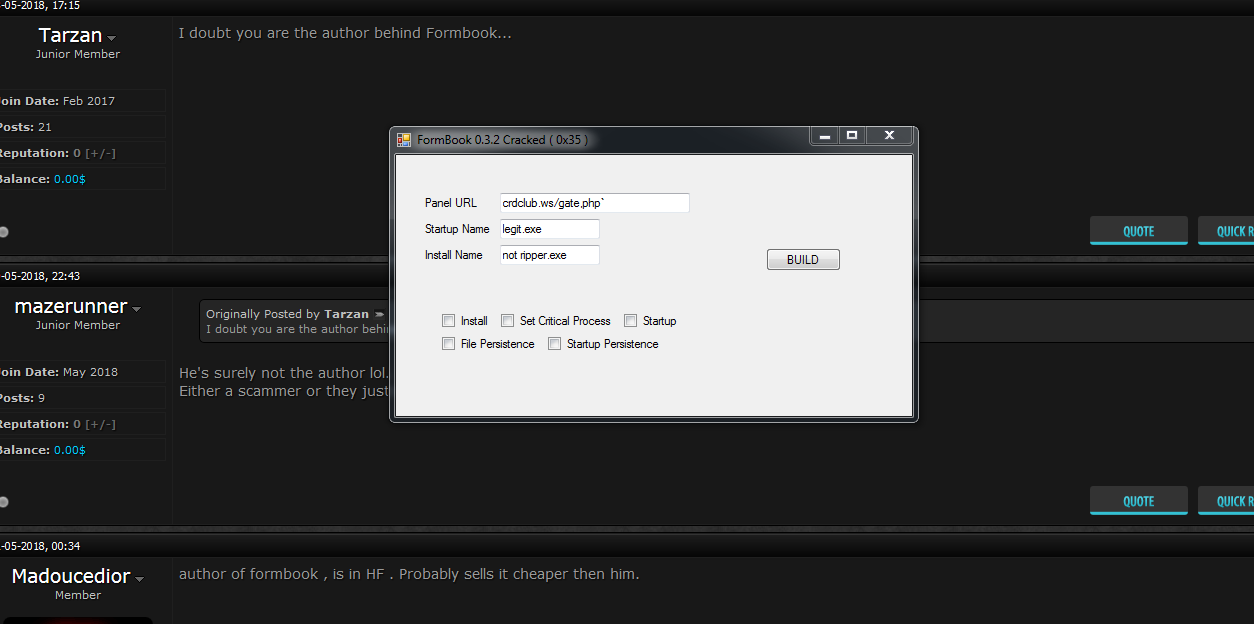
Task: Click the 'Junior Member' rank under mazerunner
Action: click(x=78, y=325)
